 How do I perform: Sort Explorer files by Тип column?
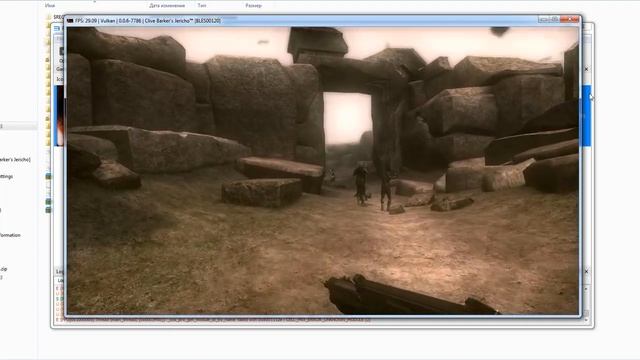202,6
